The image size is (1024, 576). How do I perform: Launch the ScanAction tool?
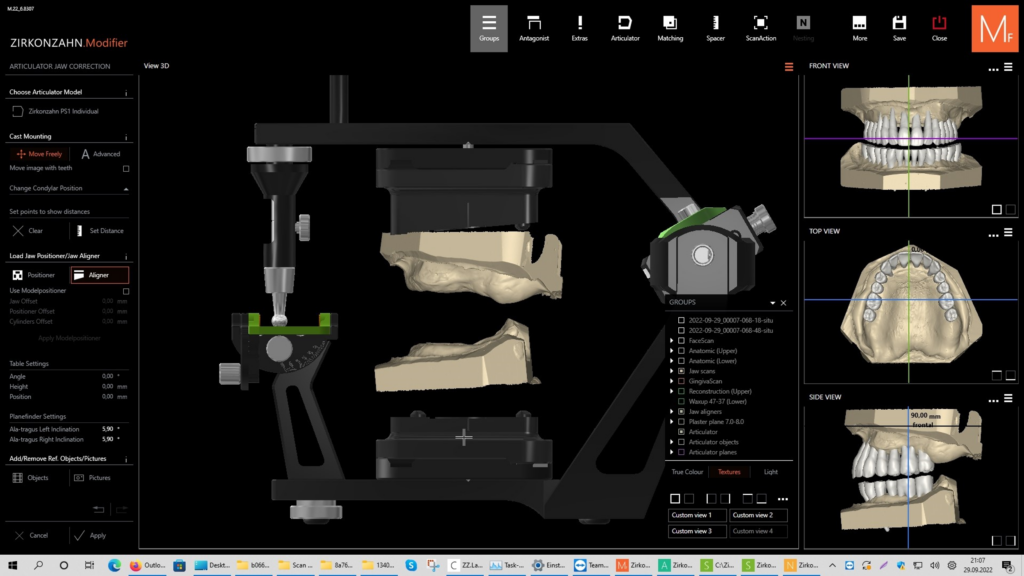(x=761, y=29)
